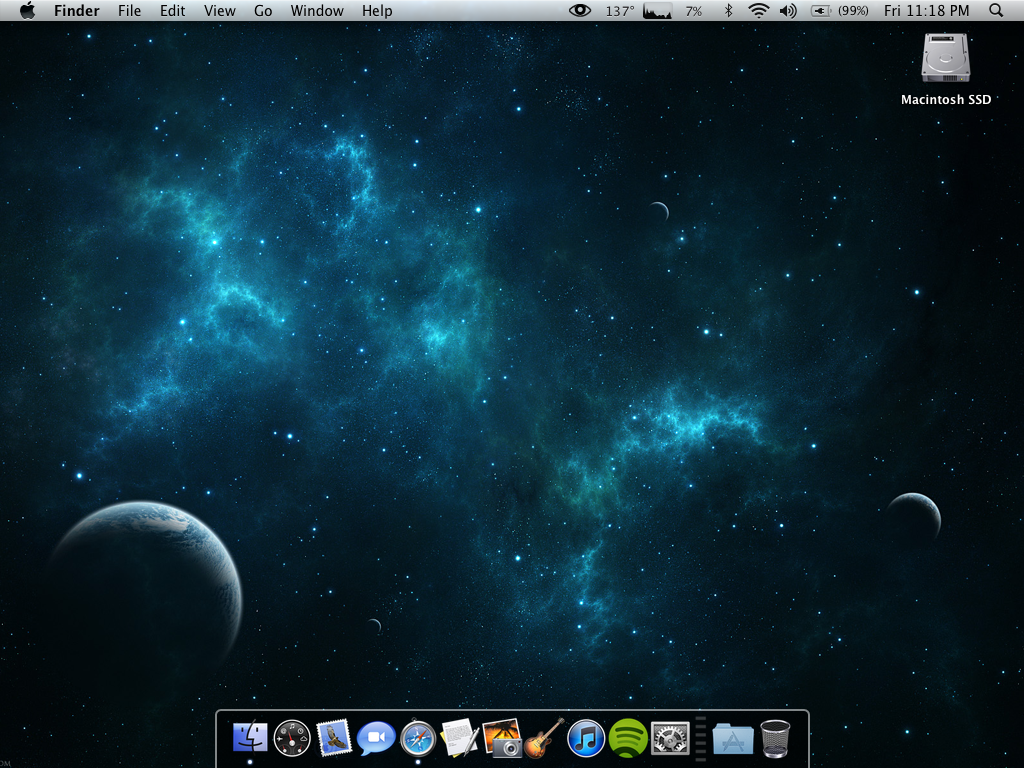Viewport: 1024px width, 768px height.
Task: Open the File menu
Action: pos(129,10)
